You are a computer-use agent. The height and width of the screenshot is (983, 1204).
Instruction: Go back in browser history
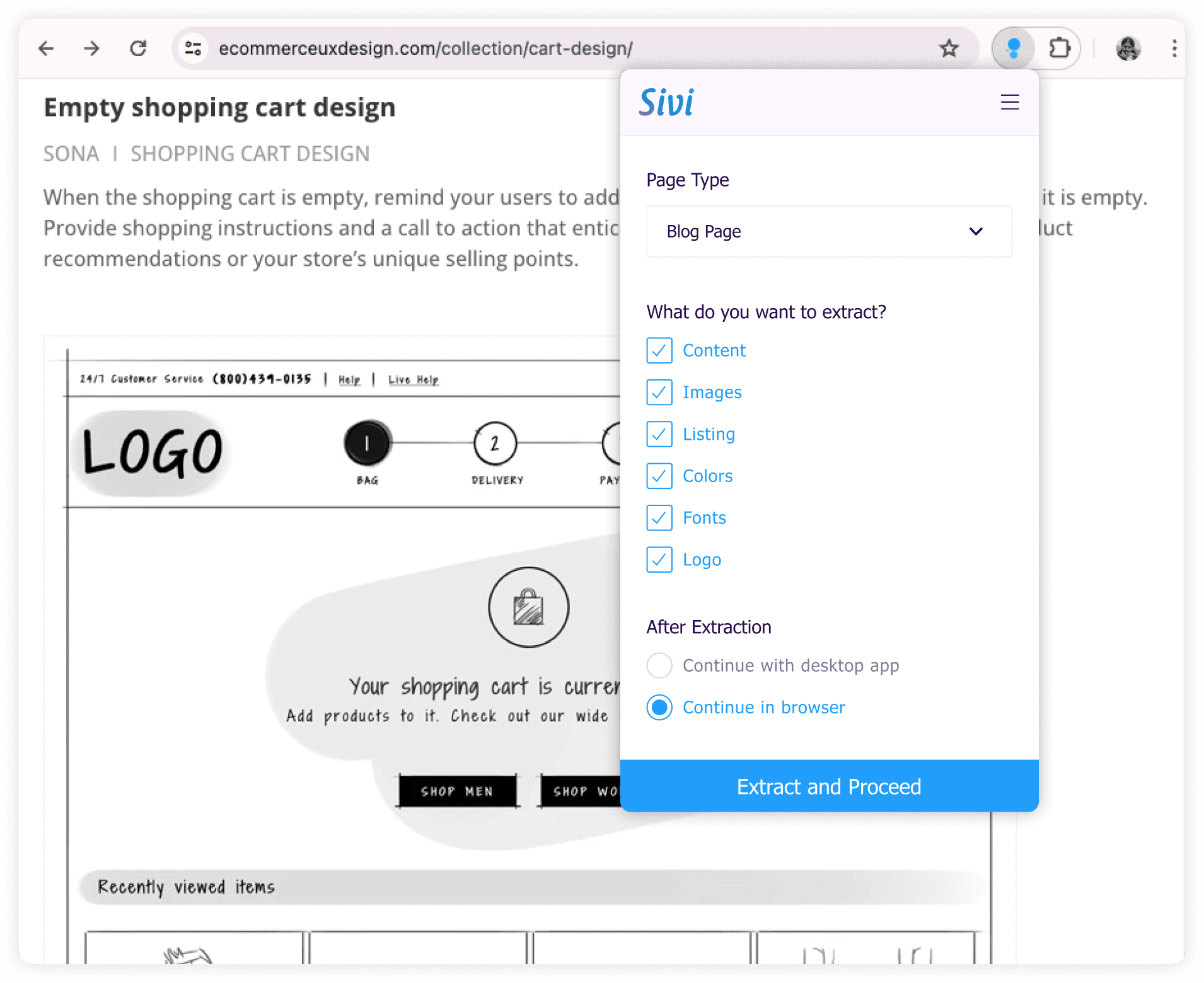tap(46, 49)
